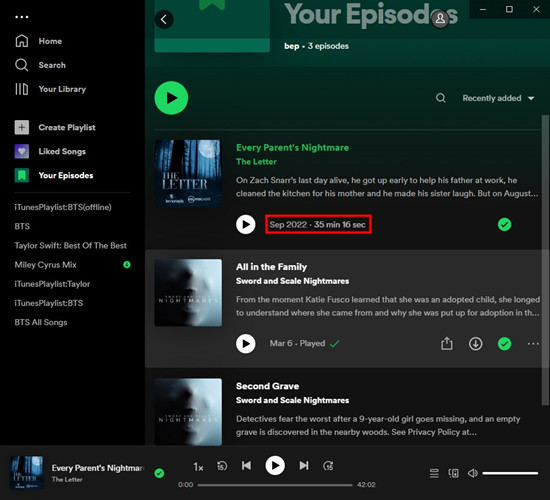Go to previous track
550x500 pixels.
click(x=246, y=466)
